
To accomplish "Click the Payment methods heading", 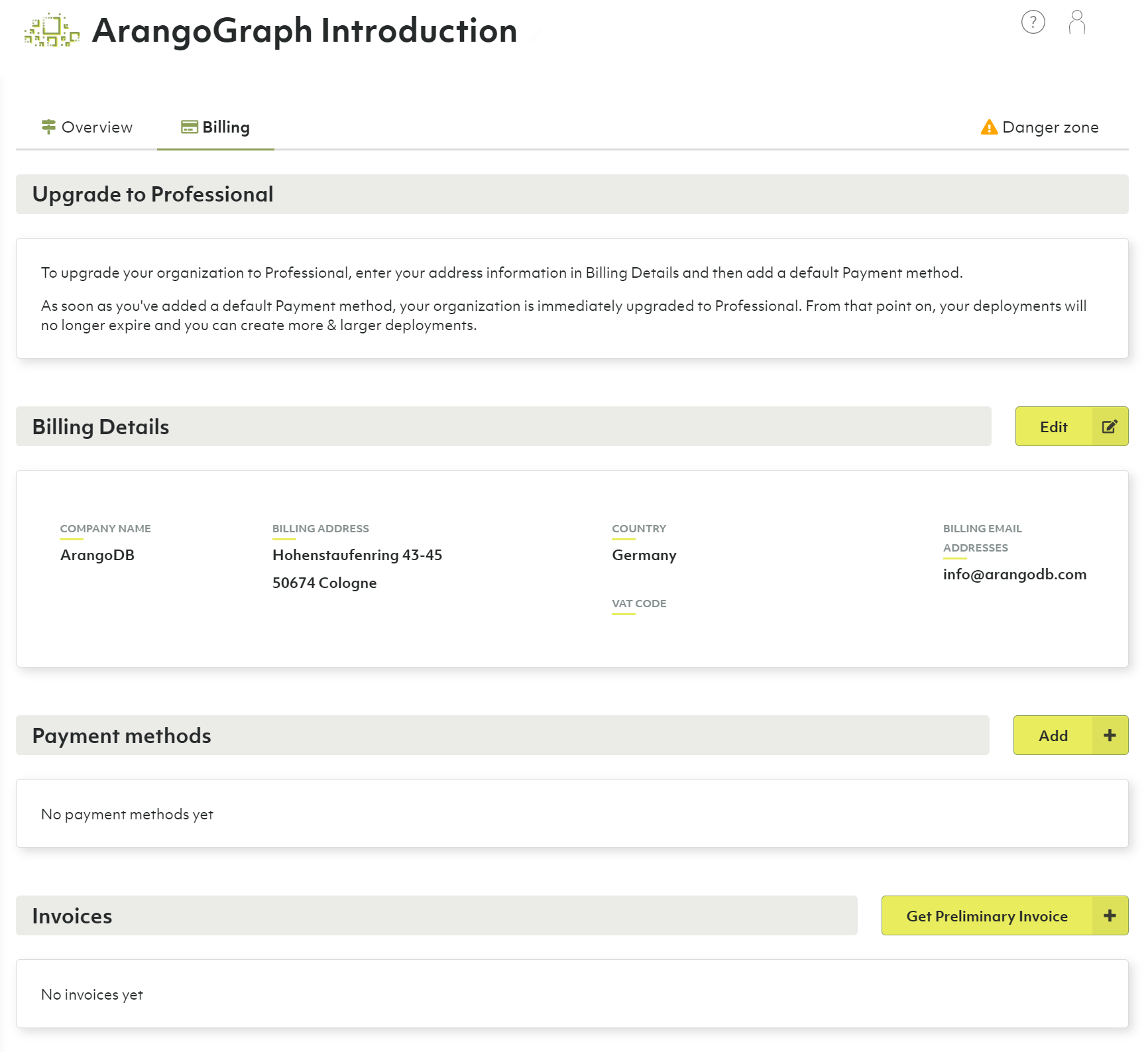I will tap(121, 736).
